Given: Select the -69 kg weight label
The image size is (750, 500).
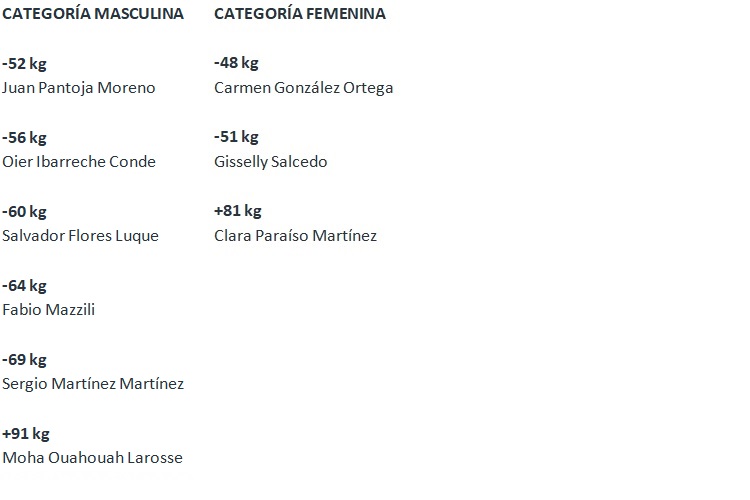Looking at the screenshot, I should tap(24, 359).
